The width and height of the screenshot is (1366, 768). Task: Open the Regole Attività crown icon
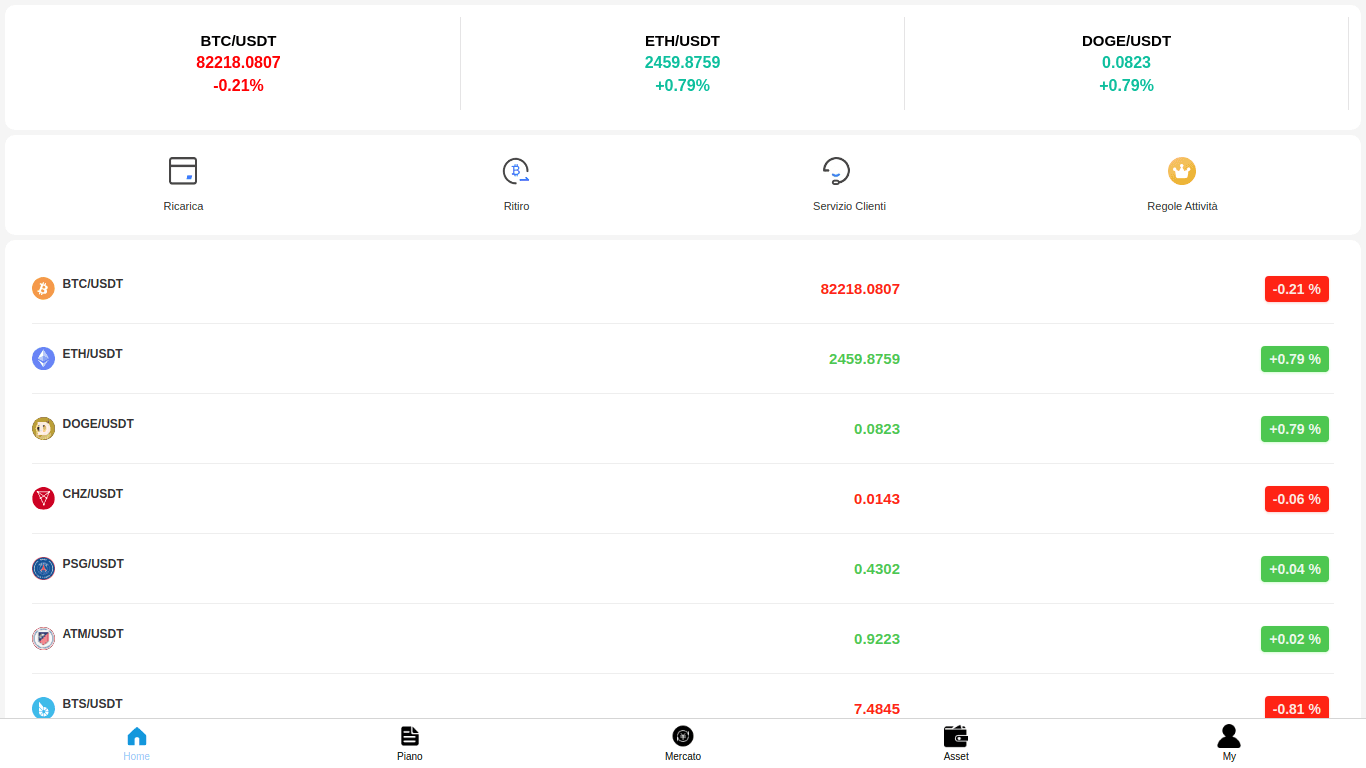pos(1182,171)
